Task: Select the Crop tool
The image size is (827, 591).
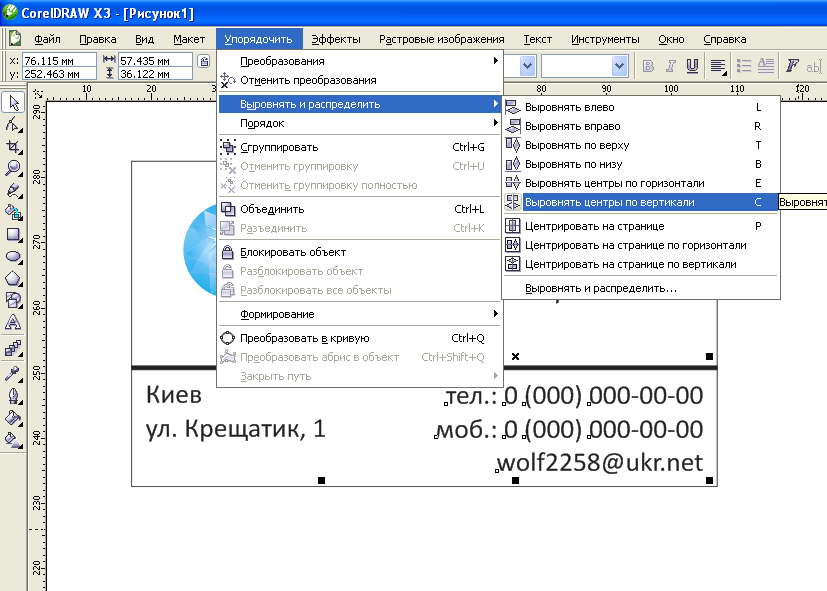Action: coord(13,147)
